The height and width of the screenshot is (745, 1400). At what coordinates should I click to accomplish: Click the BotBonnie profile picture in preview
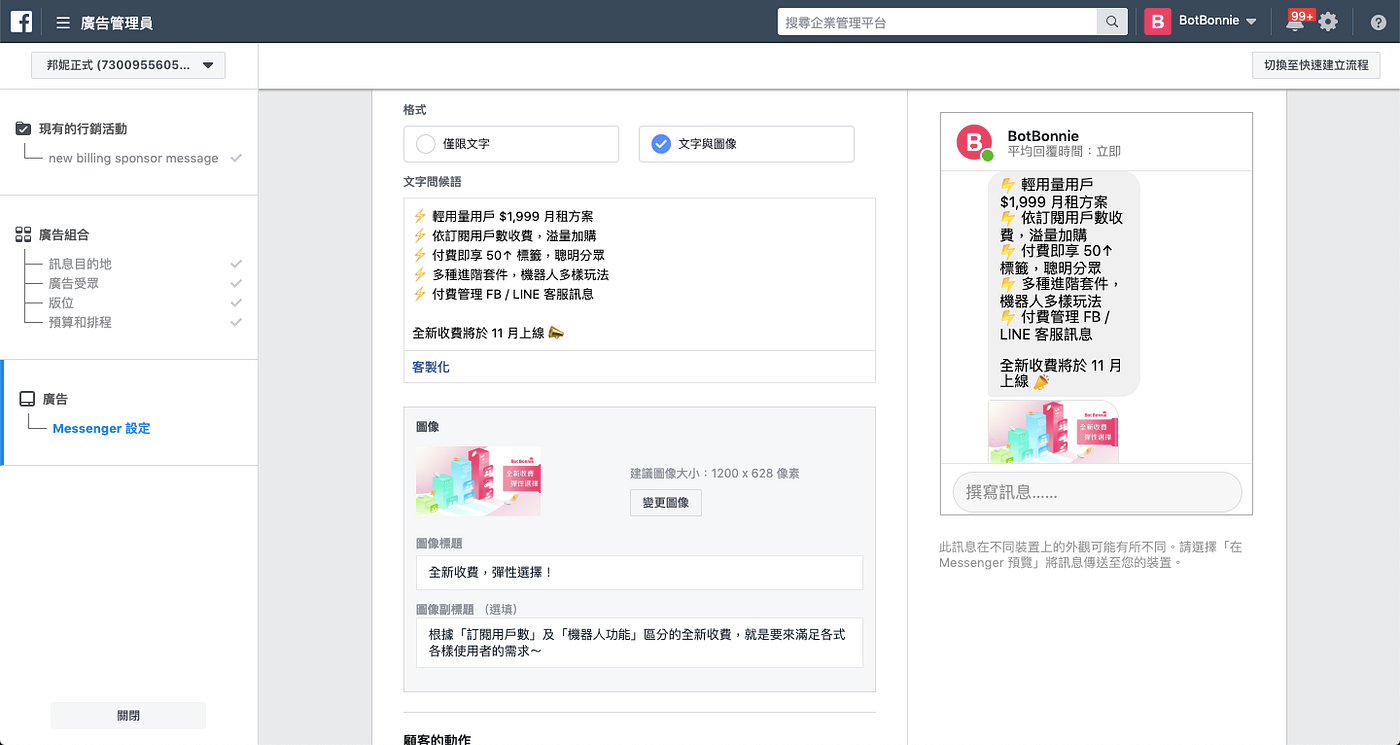(975, 143)
